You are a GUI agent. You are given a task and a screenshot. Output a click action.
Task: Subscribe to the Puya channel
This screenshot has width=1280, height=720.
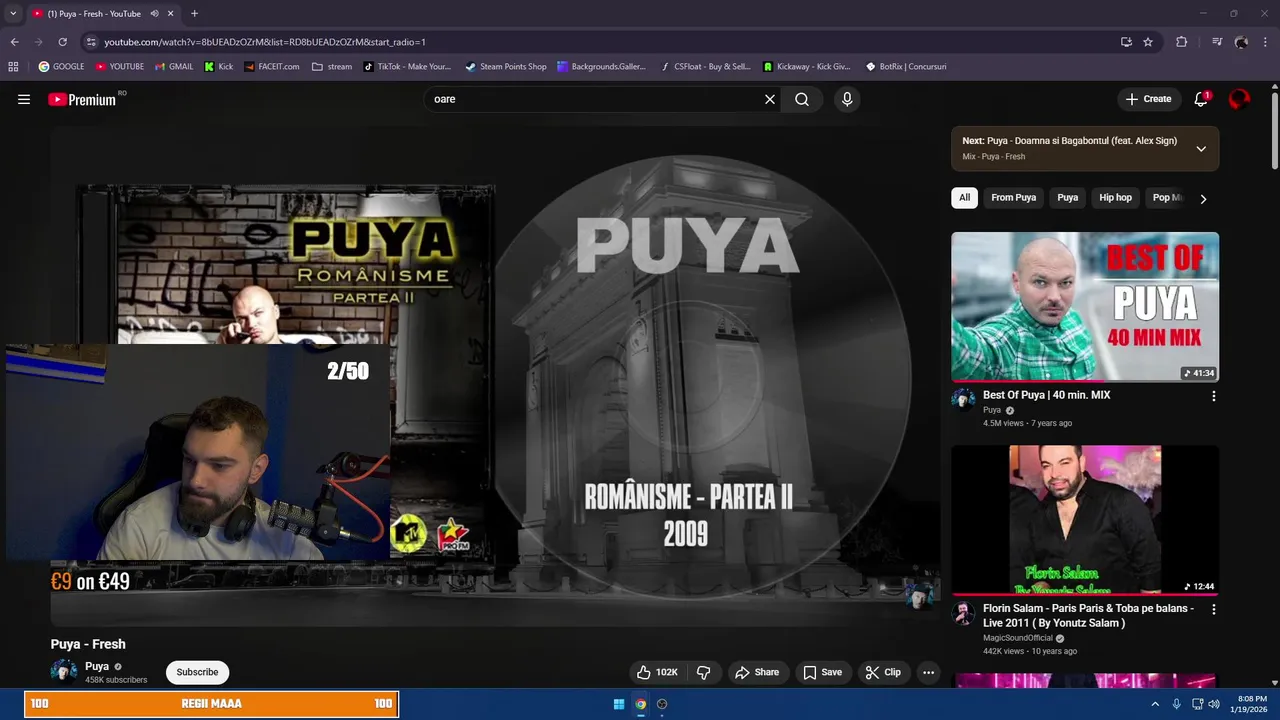[x=197, y=672]
